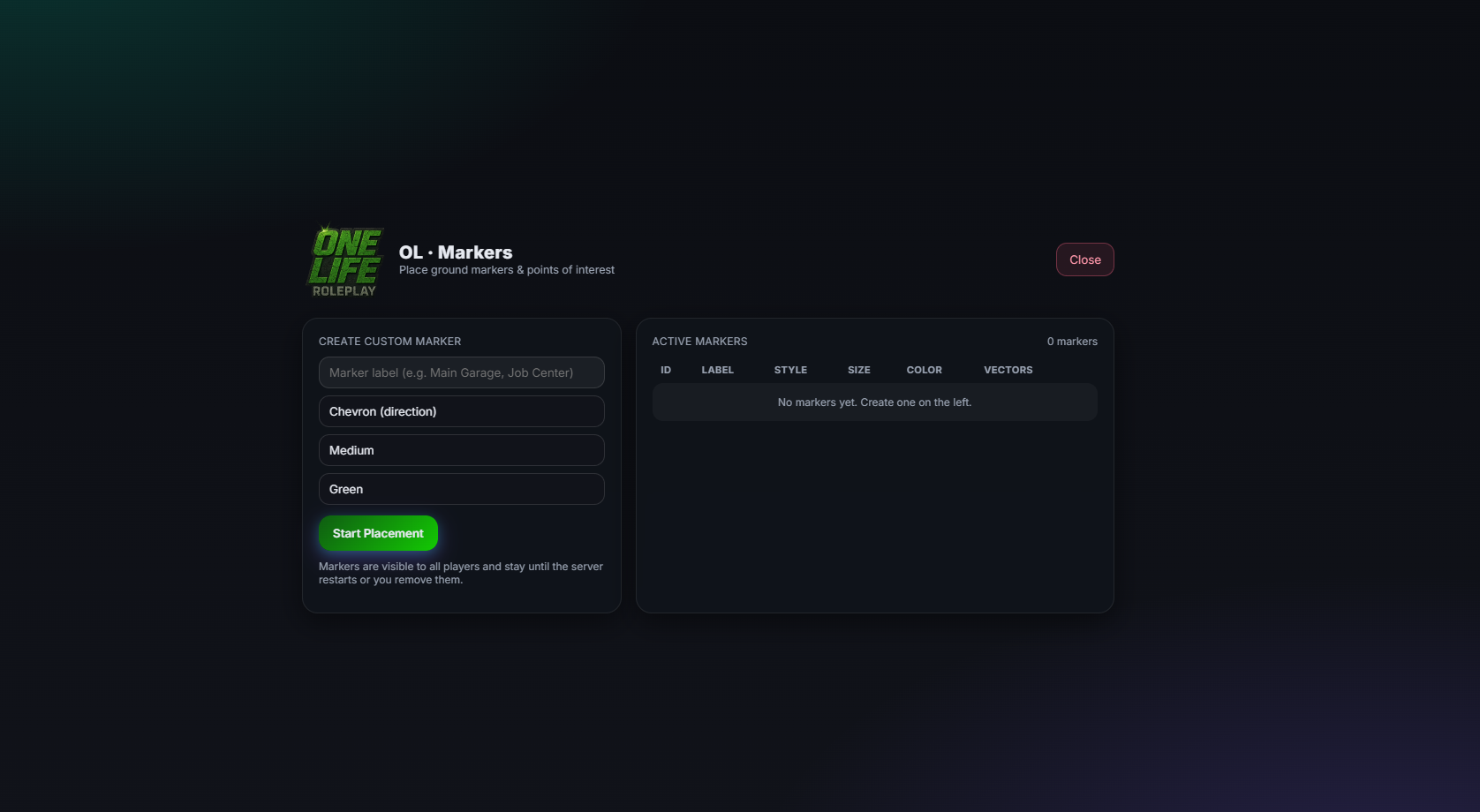
Task: Click the One Life Roleplay logo
Action: click(345, 261)
